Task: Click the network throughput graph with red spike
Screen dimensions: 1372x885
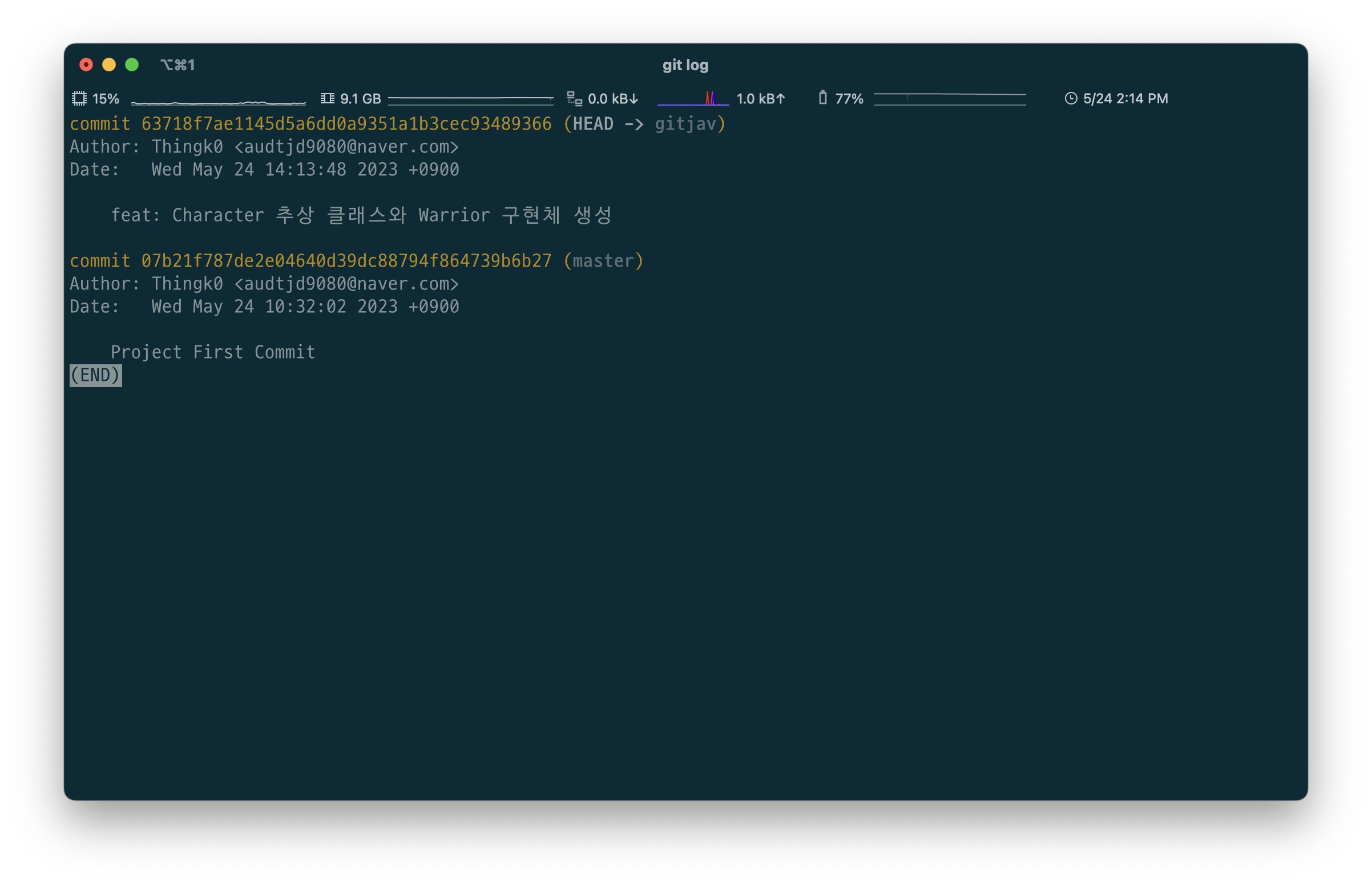Action: (x=693, y=99)
